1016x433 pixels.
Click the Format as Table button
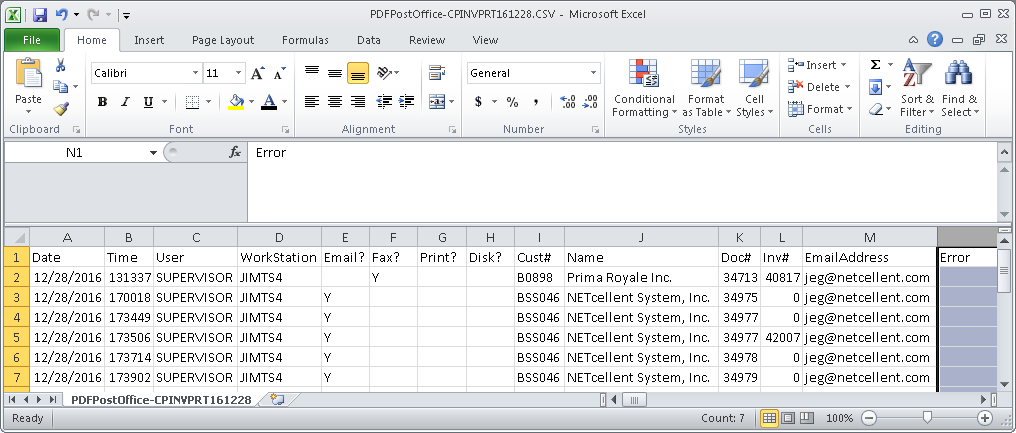coord(706,90)
